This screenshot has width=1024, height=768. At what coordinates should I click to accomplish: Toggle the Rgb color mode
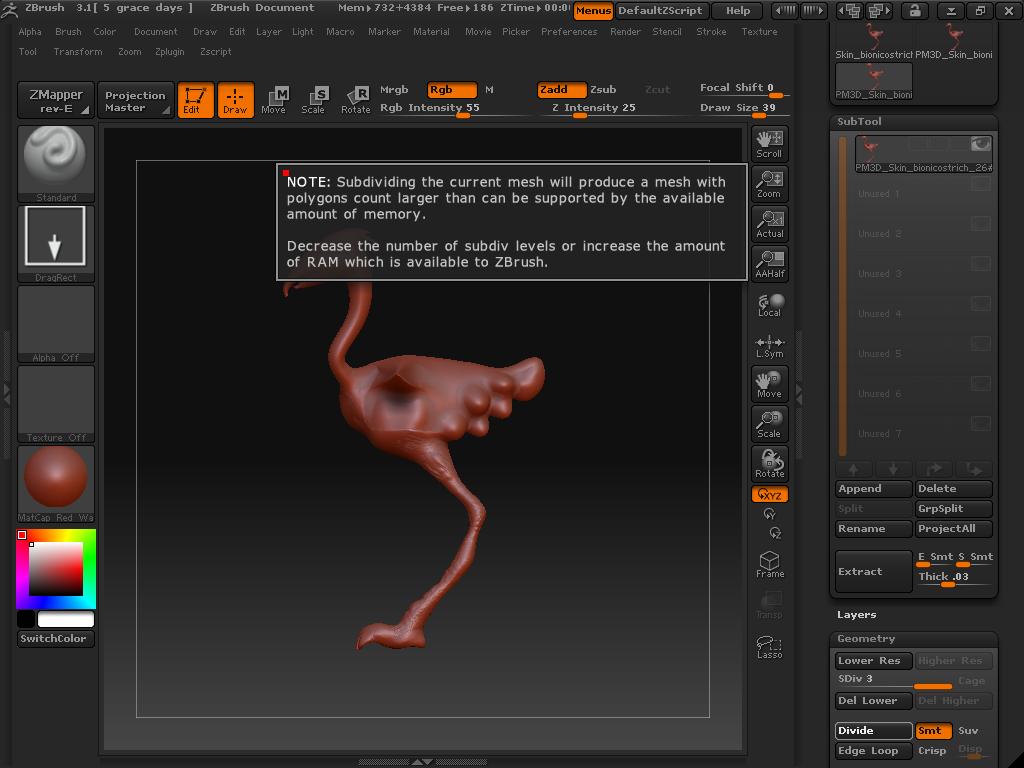coord(451,90)
